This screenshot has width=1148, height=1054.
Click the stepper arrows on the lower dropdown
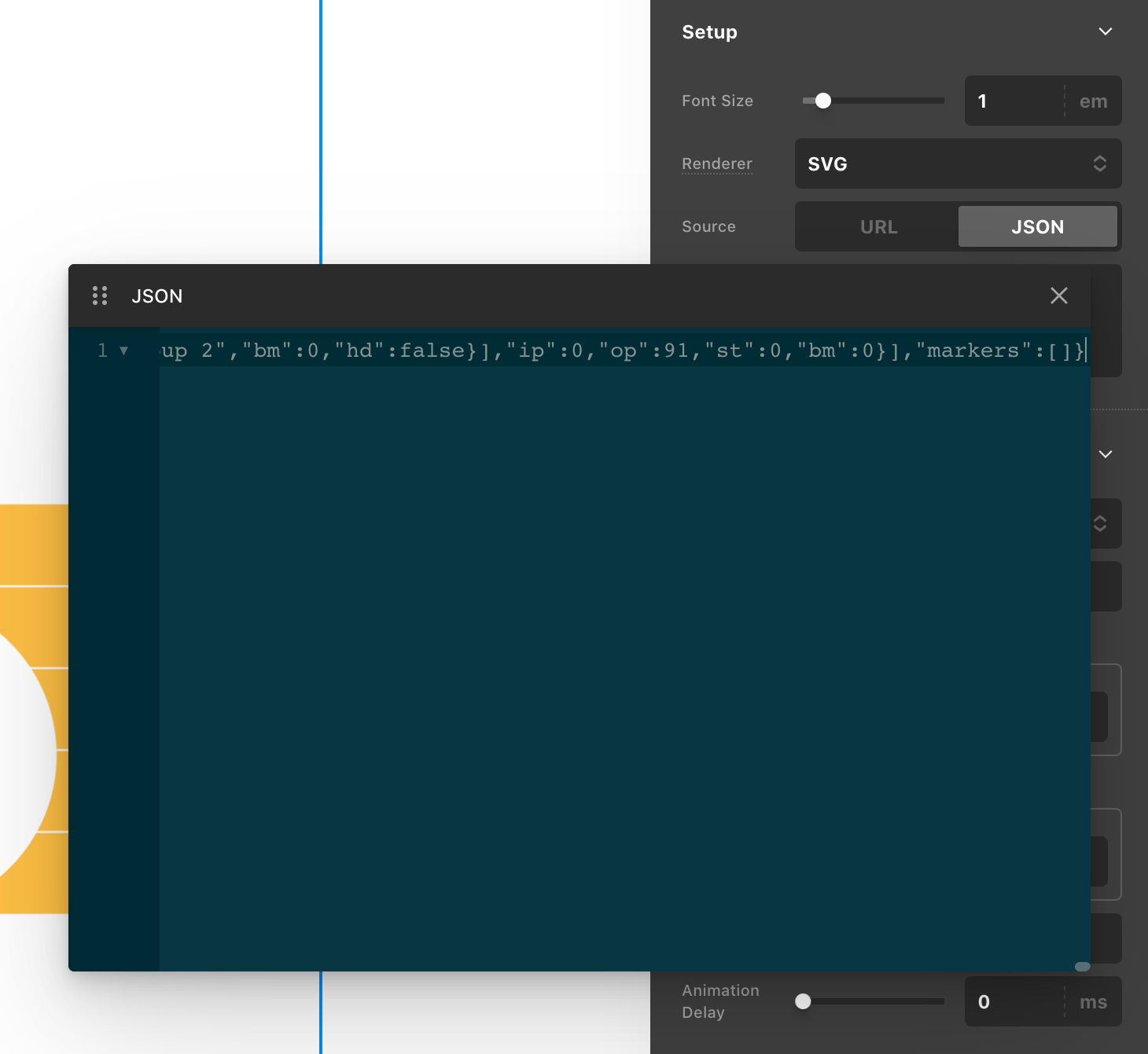pyautogui.click(x=1100, y=523)
